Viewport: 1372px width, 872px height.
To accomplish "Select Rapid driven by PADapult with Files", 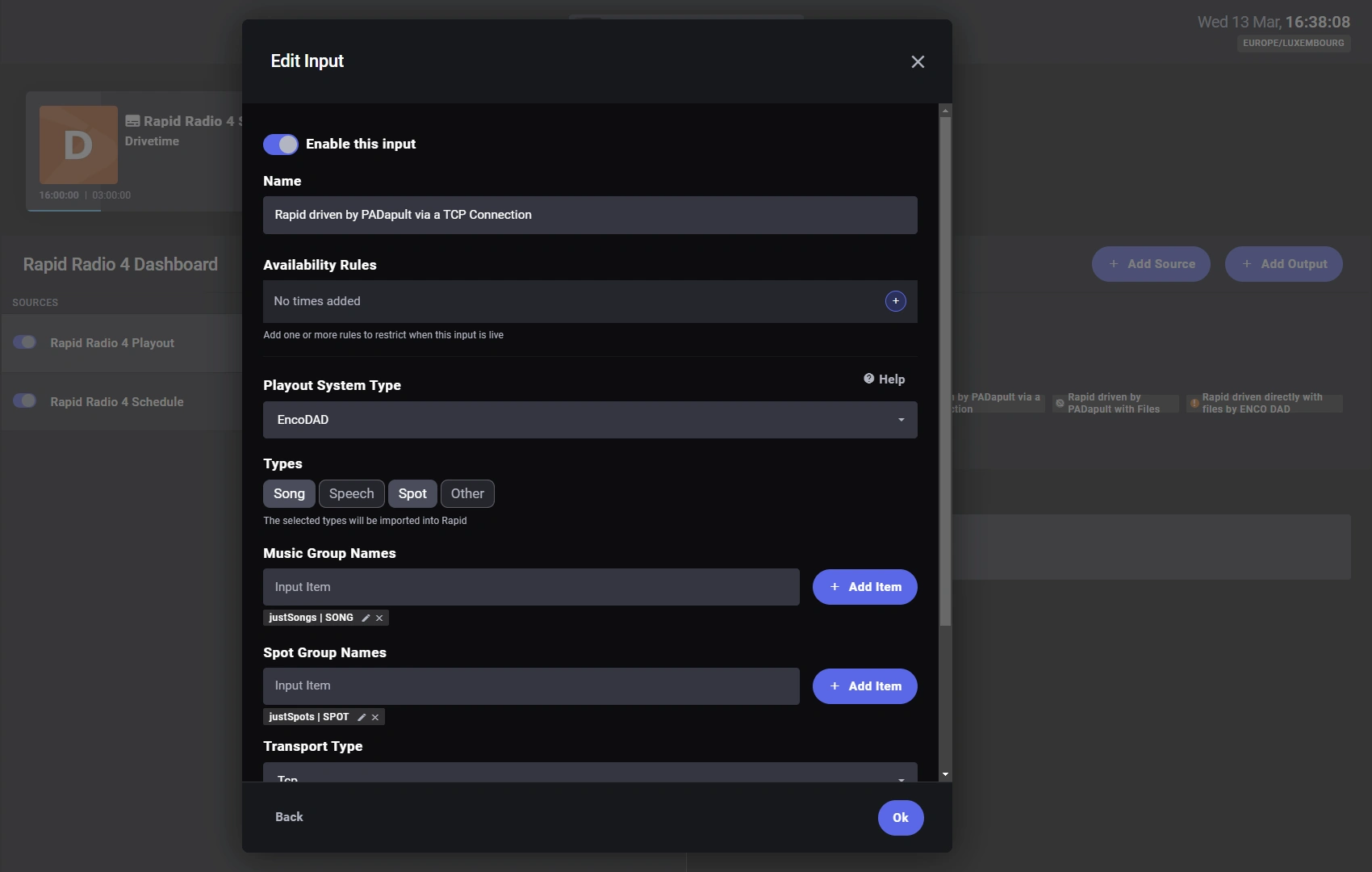I will pyautogui.click(x=1115, y=403).
